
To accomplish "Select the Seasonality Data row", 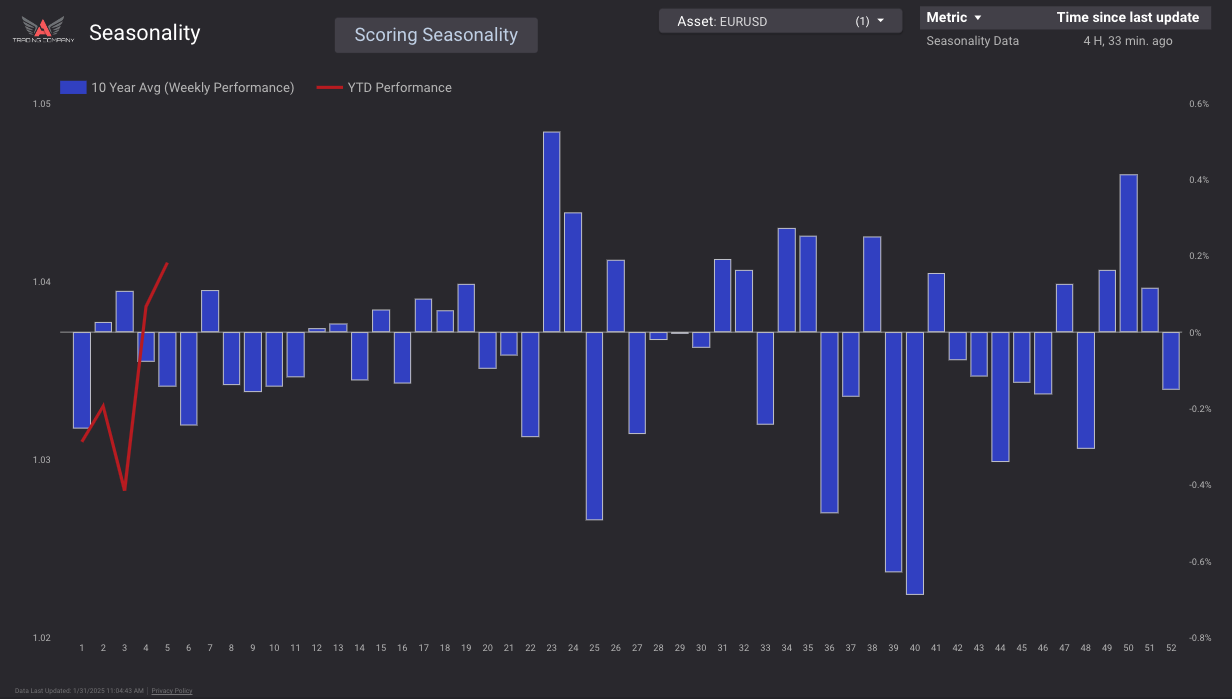I will pyautogui.click(x=972, y=41).
